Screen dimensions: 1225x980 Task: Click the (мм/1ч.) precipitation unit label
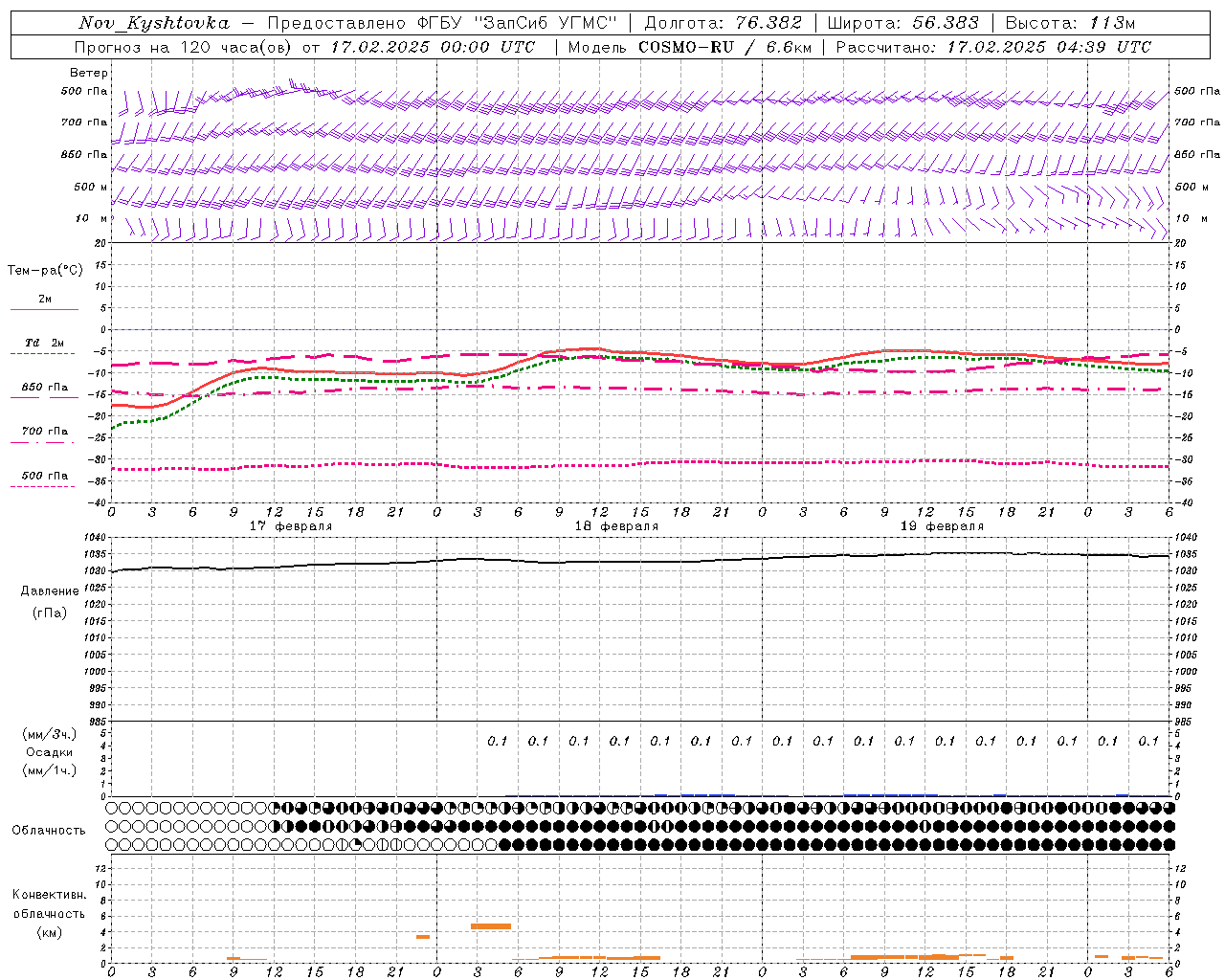click(x=50, y=770)
